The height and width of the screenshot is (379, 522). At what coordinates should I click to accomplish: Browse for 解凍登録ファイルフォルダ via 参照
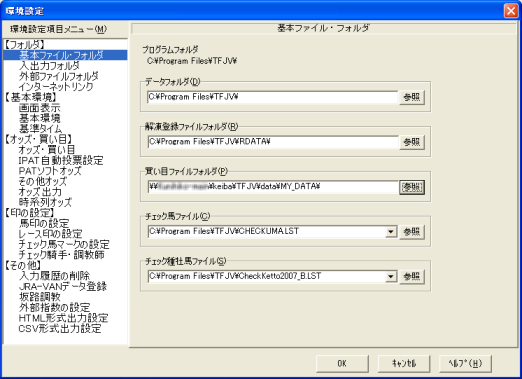point(412,142)
